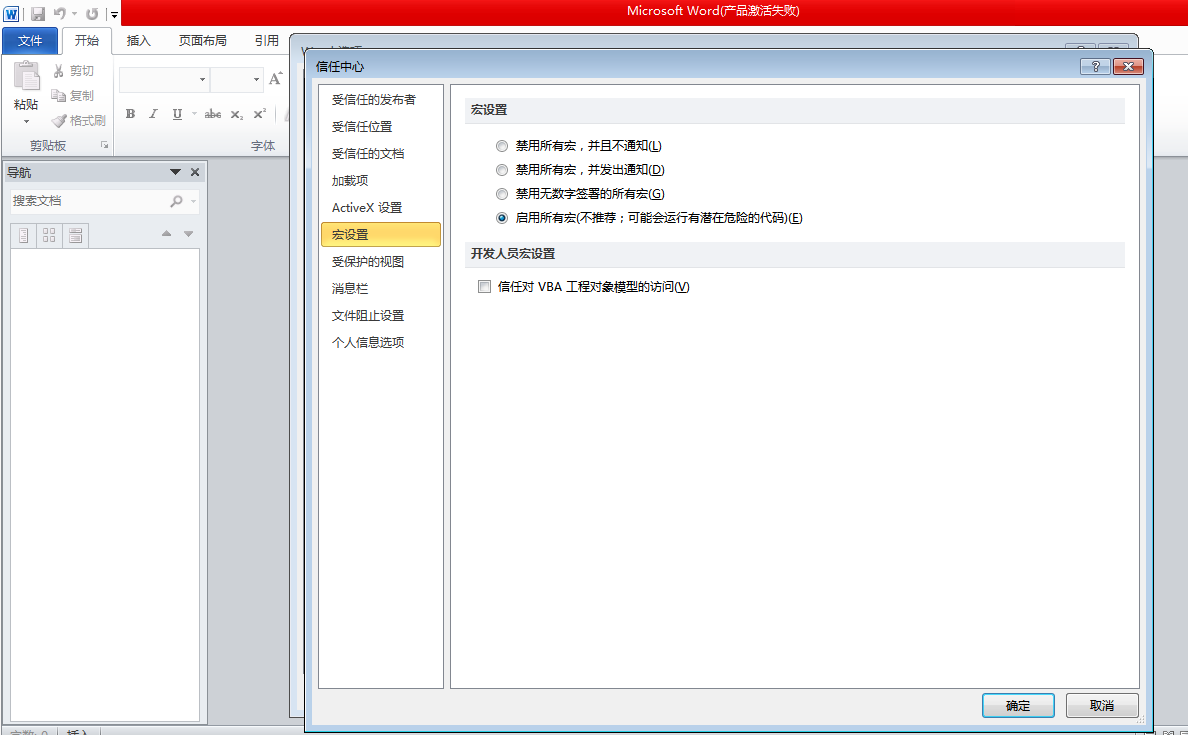Open the font name dropdown
This screenshot has width=1188, height=735.
(x=202, y=79)
